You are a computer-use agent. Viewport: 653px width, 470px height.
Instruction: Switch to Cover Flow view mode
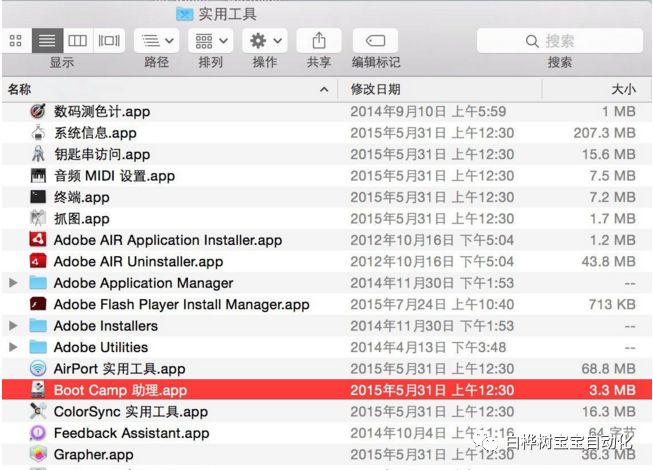[109, 40]
